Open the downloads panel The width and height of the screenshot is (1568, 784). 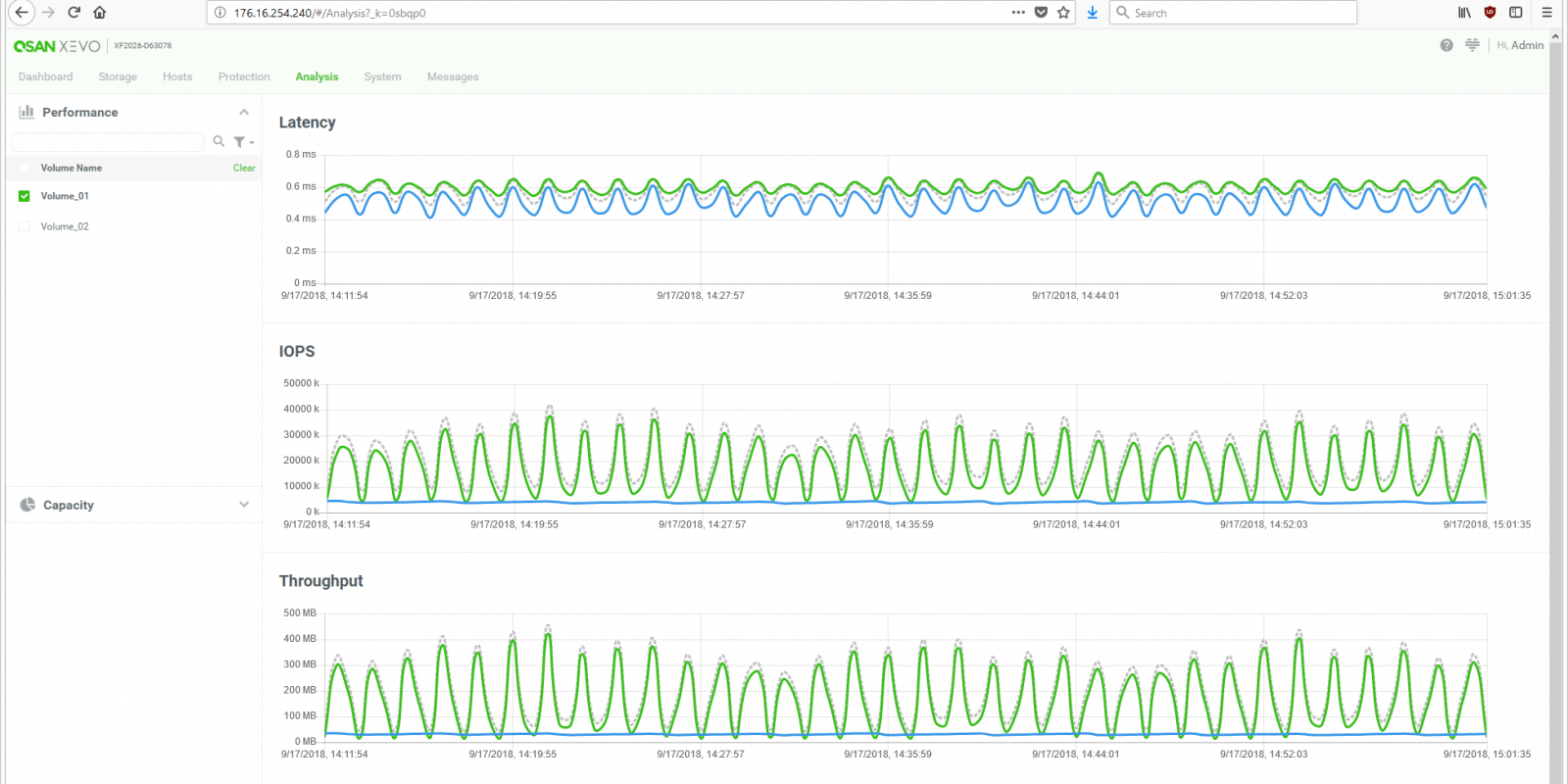[1092, 13]
